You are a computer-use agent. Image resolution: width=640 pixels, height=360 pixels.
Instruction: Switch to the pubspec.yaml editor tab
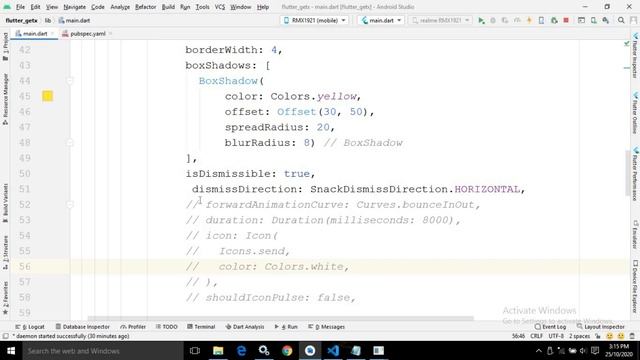pyautogui.click(x=87, y=34)
